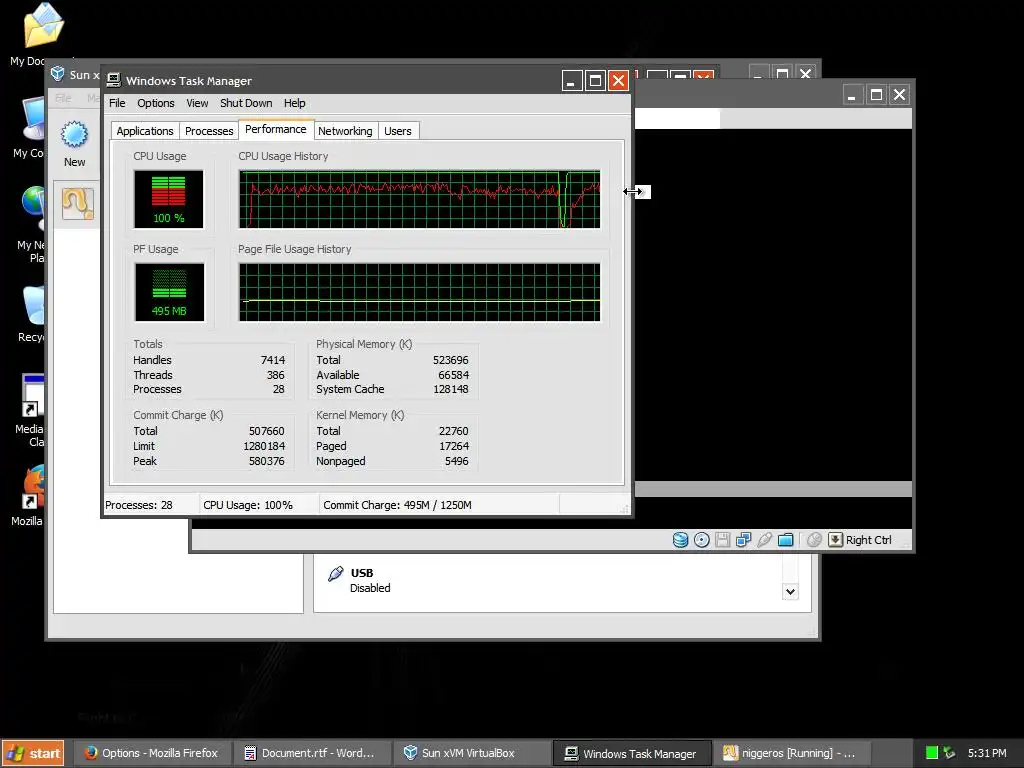Click the Handles value 7414
Screen dimensions: 1024x768
[273, 360]
